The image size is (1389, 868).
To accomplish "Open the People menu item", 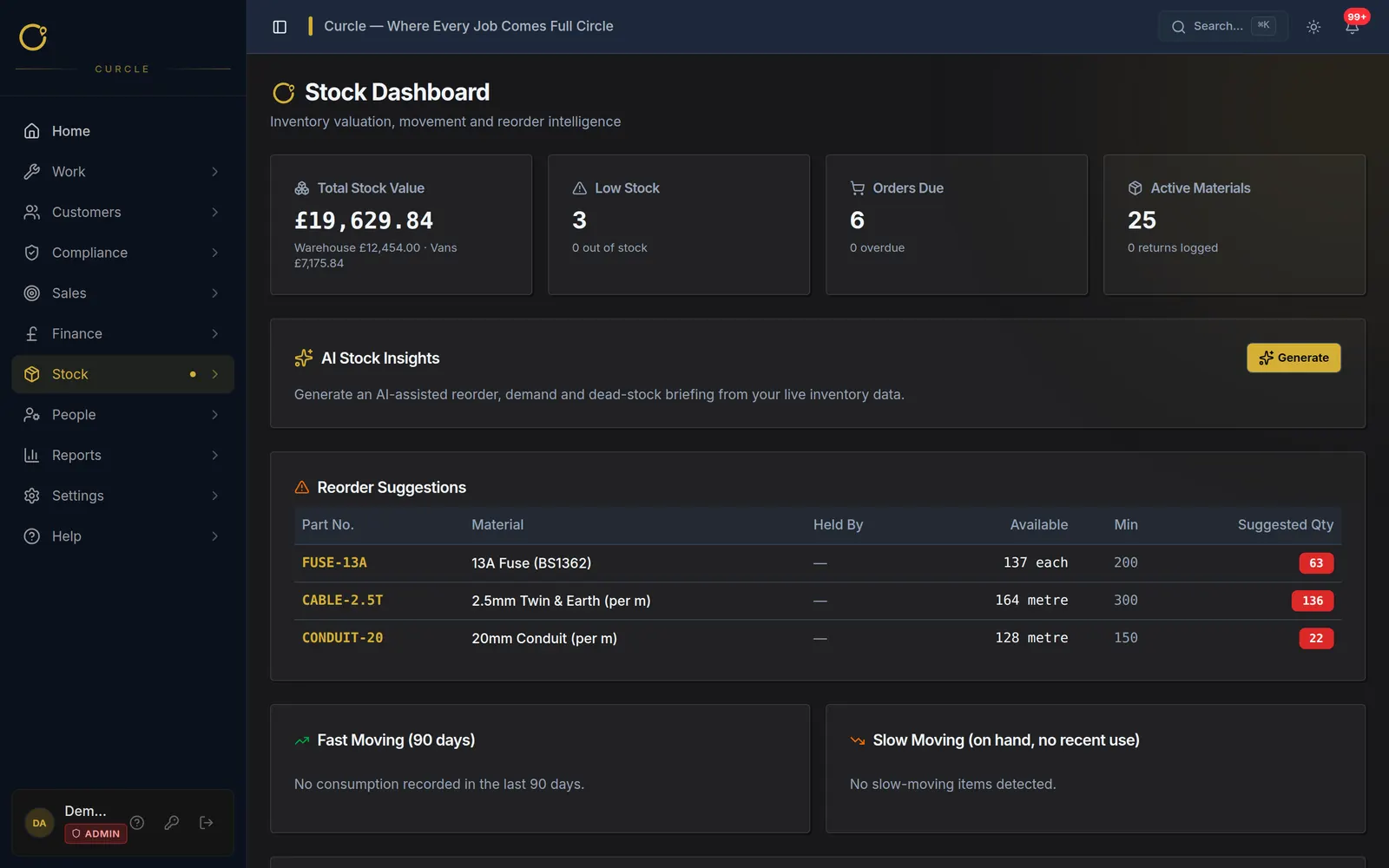I will coord(122,415).
